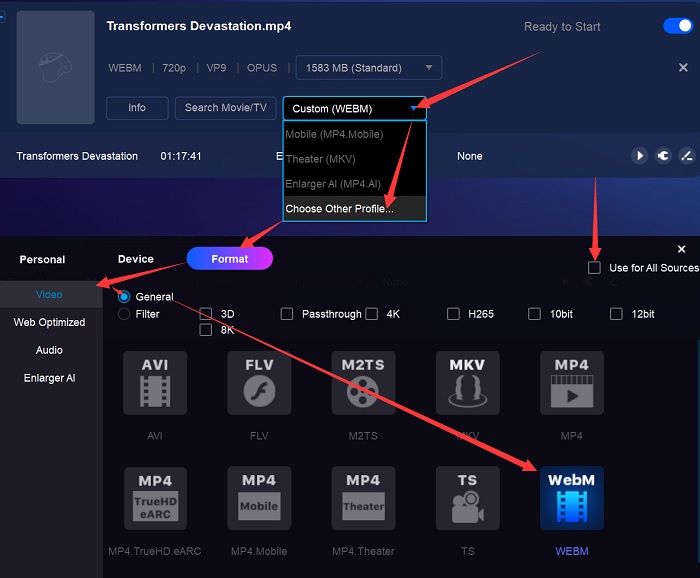
Task: Pick the M2TS format icon
Action: tap(363, 383)
